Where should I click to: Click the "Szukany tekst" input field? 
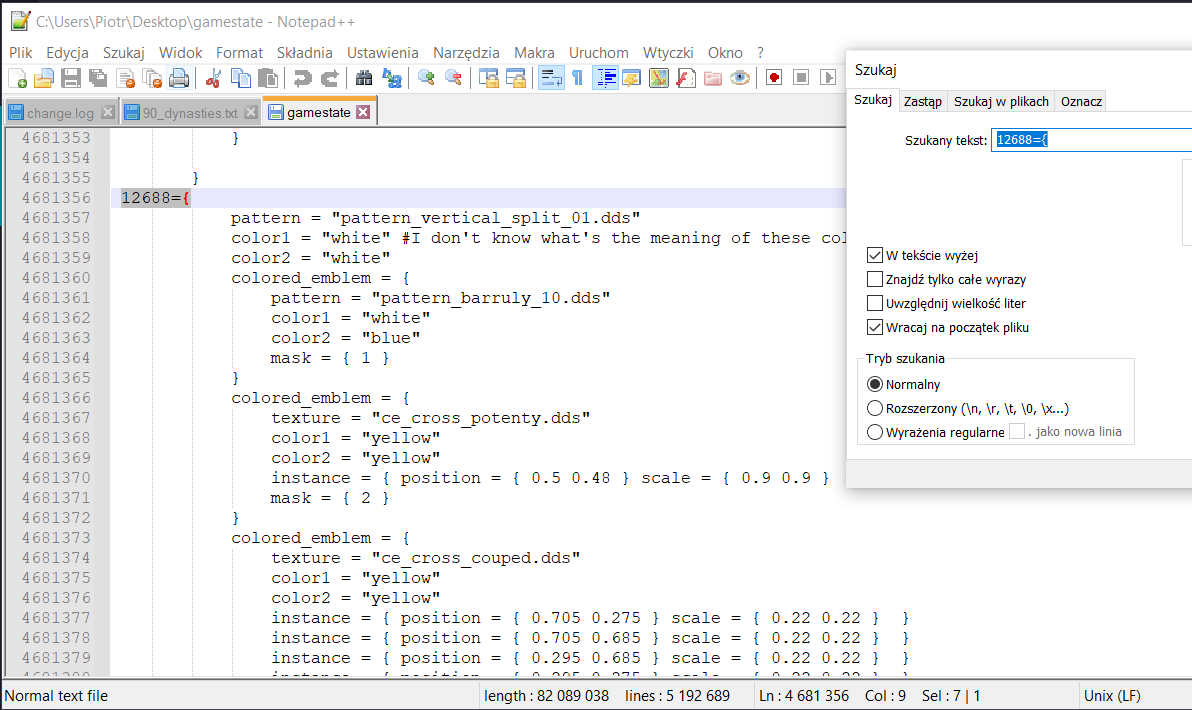[x=1092, y=140]
